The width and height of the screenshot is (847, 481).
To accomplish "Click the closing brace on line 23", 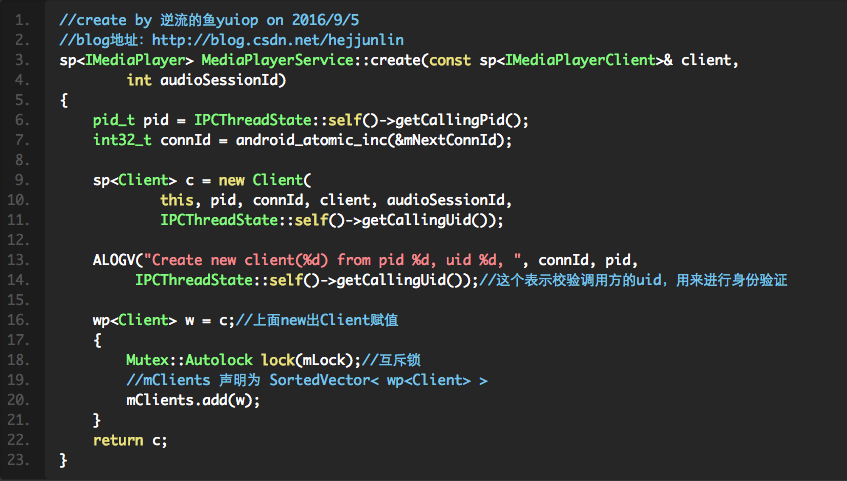I will coord(64,460).
